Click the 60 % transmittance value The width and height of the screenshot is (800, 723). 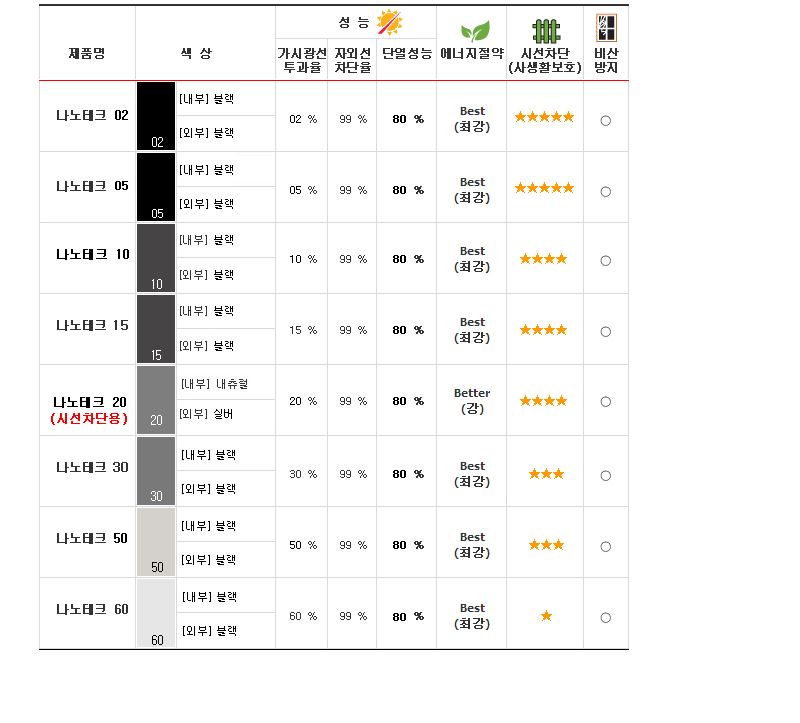point(303,616)
